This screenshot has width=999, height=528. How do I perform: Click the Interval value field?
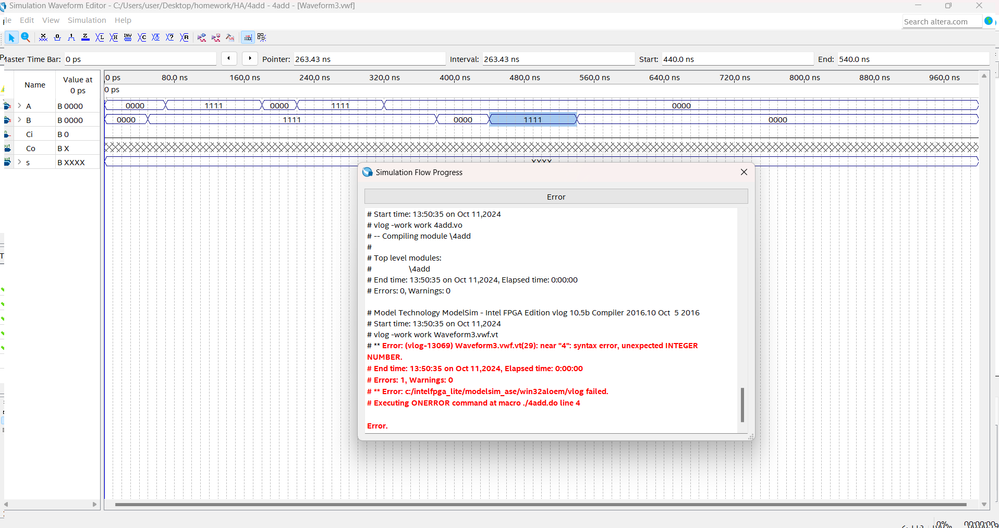coord(558,59)
